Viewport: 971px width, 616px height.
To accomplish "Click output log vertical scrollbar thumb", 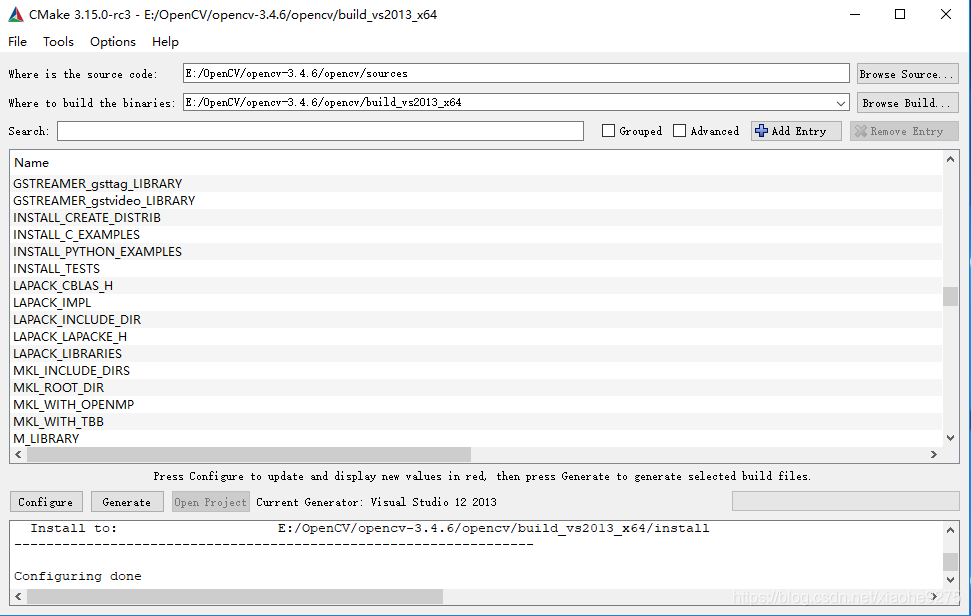I will click(x=951, y=562).
